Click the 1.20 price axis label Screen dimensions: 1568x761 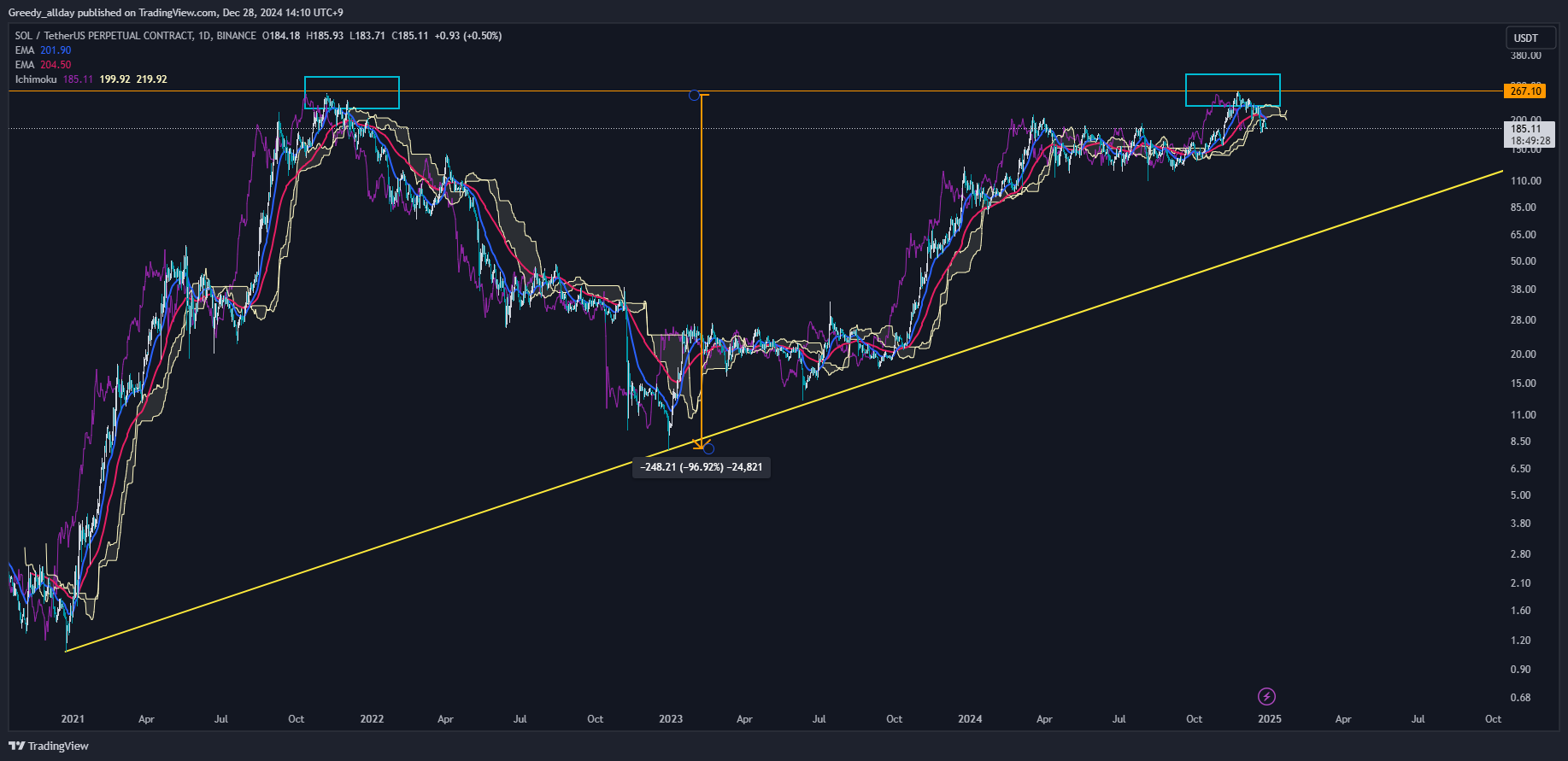(x=1521, y=641)
